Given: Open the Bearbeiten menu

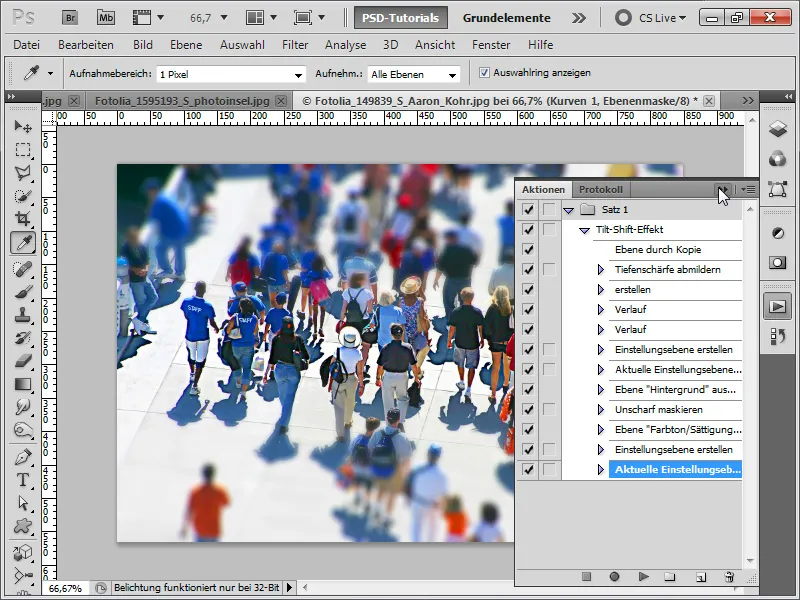Looking at the screenshot, I should click(86, 45).
